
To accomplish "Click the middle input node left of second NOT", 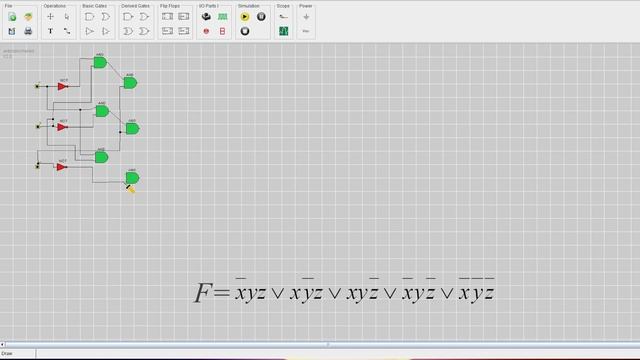I will pyautogui.click(x=38, y=127).
